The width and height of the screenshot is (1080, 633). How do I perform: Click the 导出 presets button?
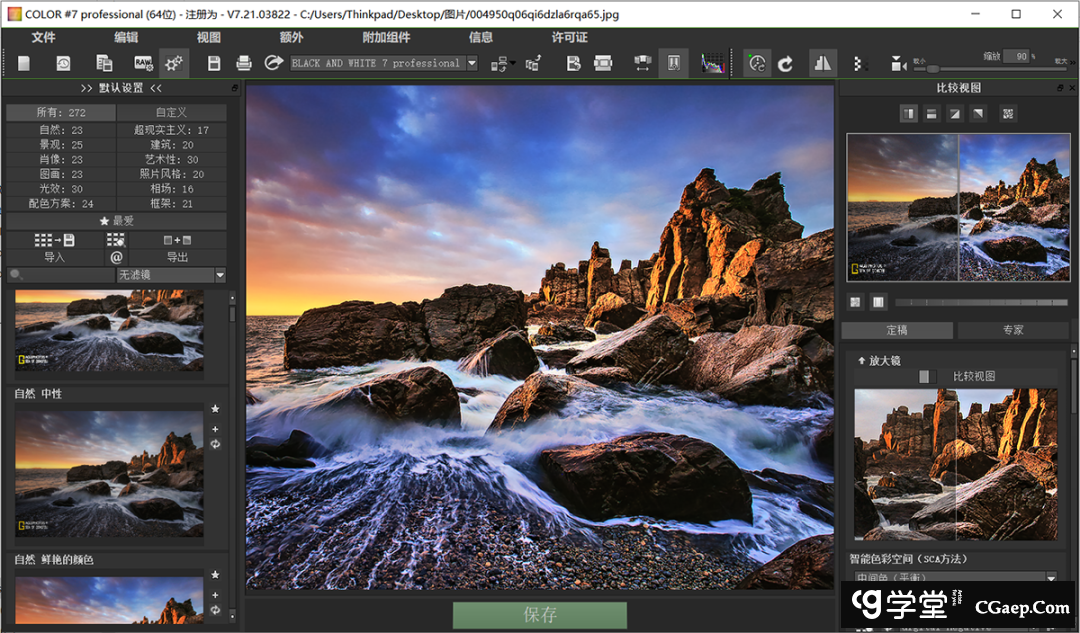coord(177,257)
